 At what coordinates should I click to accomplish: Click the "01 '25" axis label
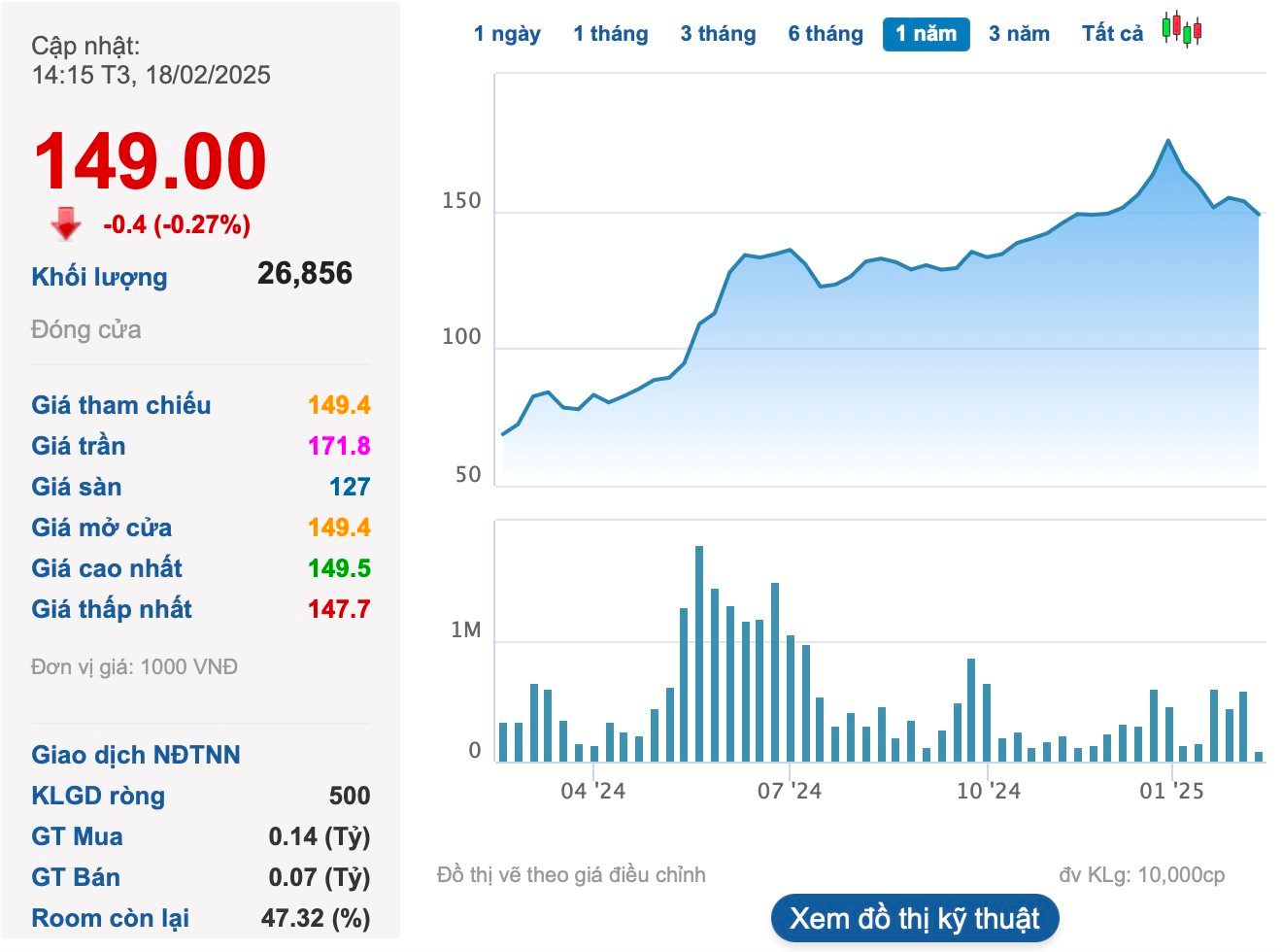pyautogui.click(x=1171, y=791)
